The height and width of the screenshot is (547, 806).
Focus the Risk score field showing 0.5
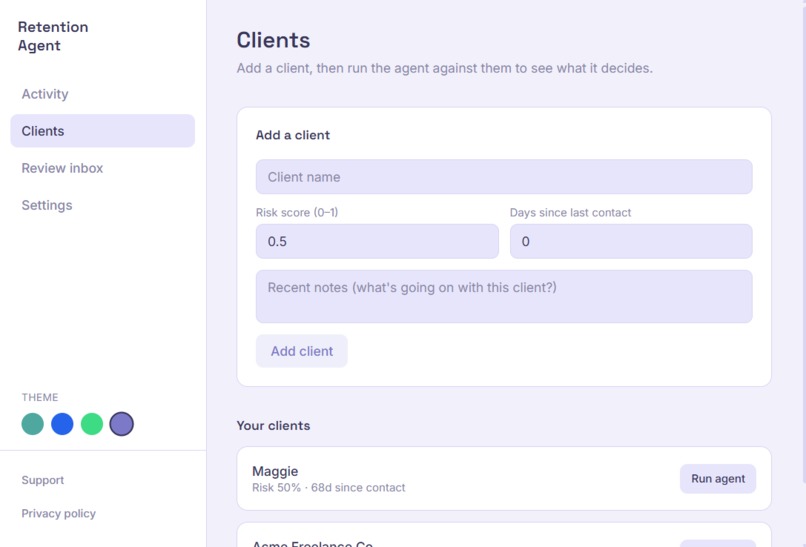[x=377, y=241]
